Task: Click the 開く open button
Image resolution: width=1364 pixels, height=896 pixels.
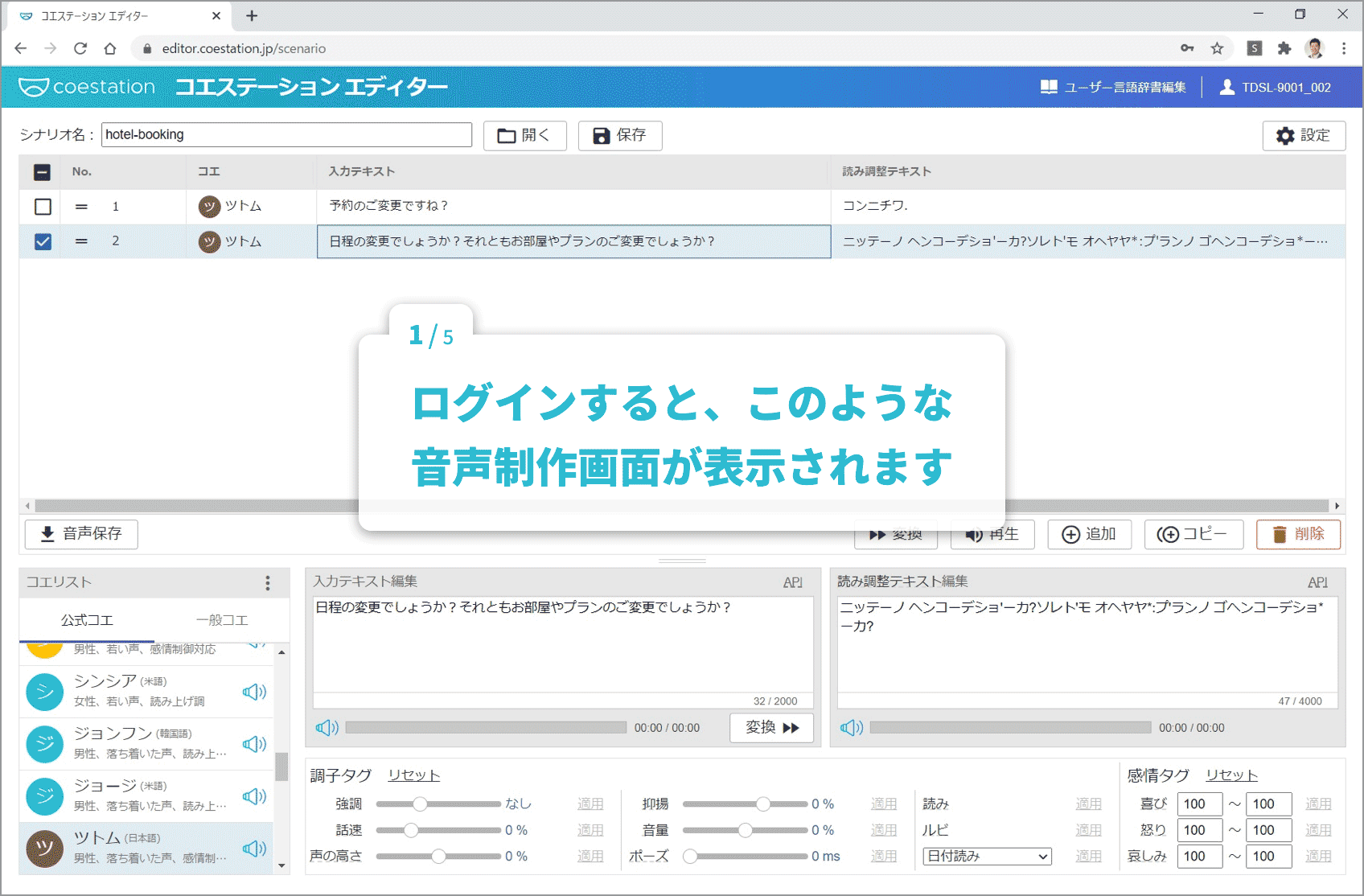Action: coord(524,135)
